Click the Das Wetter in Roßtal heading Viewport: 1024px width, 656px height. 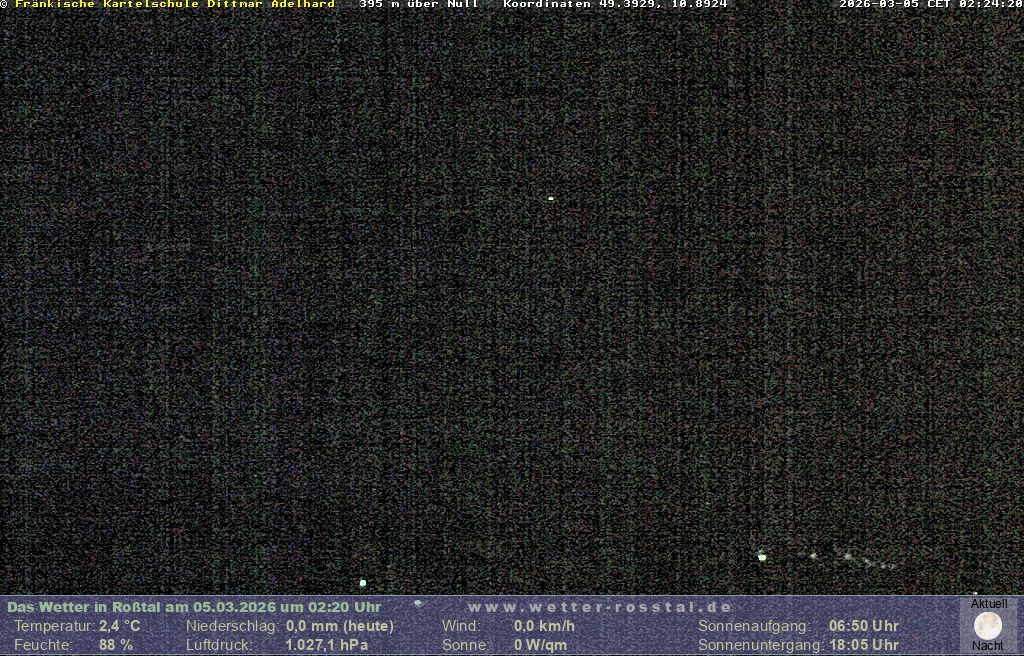(194, 607)
